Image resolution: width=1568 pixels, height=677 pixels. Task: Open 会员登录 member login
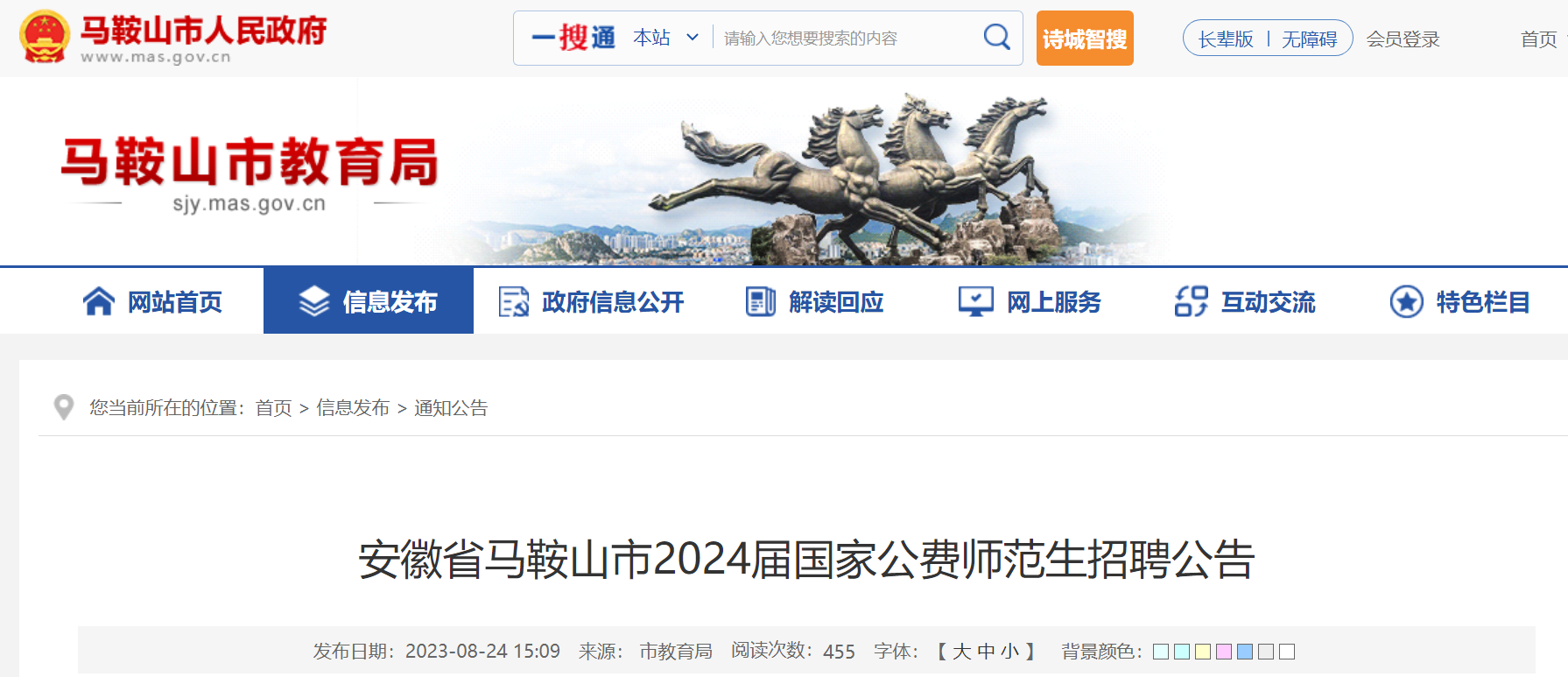click(x=1403, y=39)
